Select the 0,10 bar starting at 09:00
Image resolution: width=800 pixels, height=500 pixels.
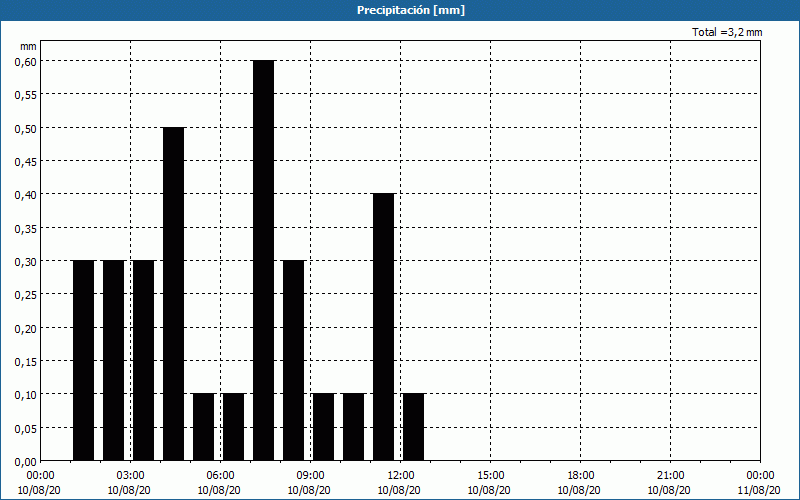coord(323,427)
